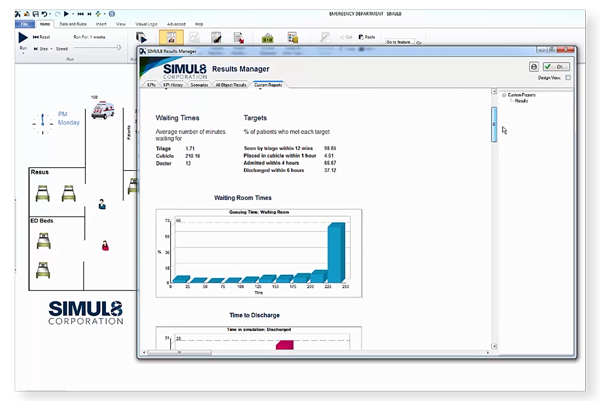Switch to the Data and Rules tab

pos(73,24)
